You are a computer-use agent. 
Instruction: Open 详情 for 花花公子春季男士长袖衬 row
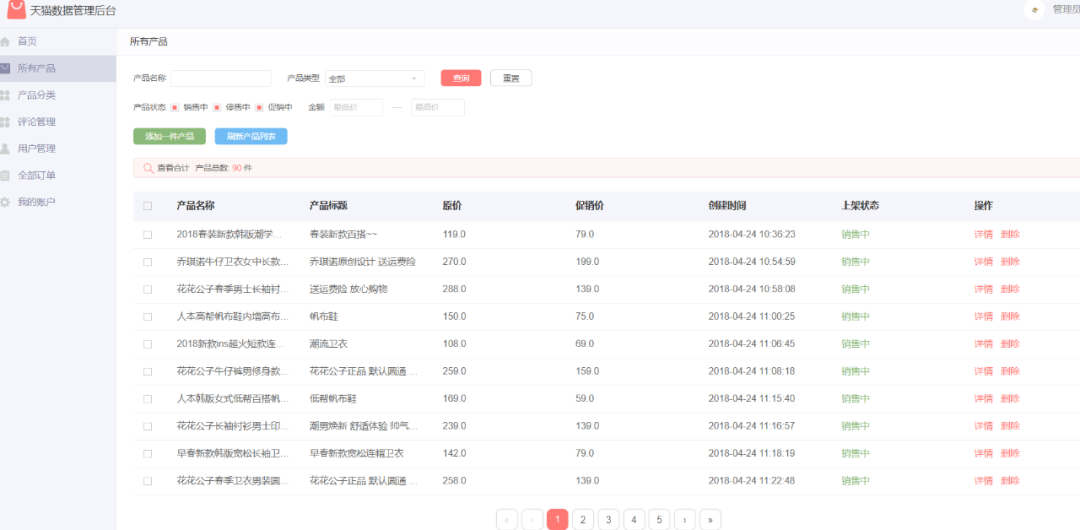pos(983,289)
